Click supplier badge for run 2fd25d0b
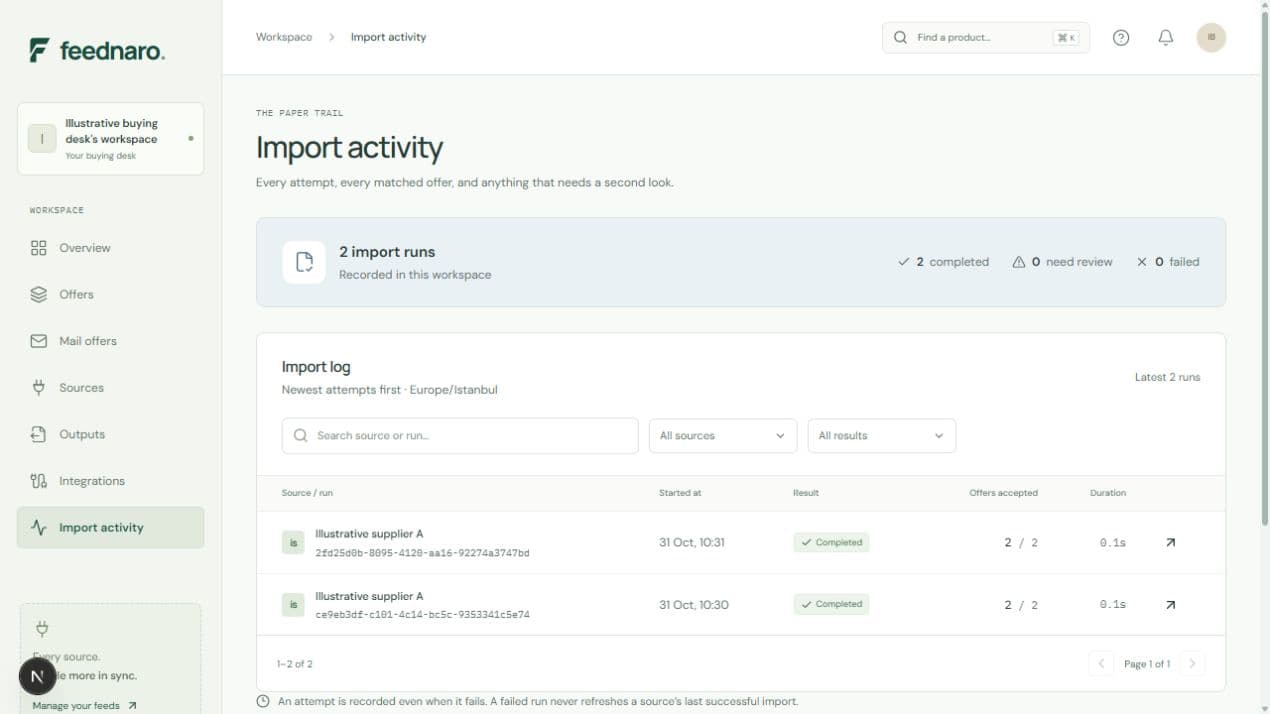 (x=293, y=543)
